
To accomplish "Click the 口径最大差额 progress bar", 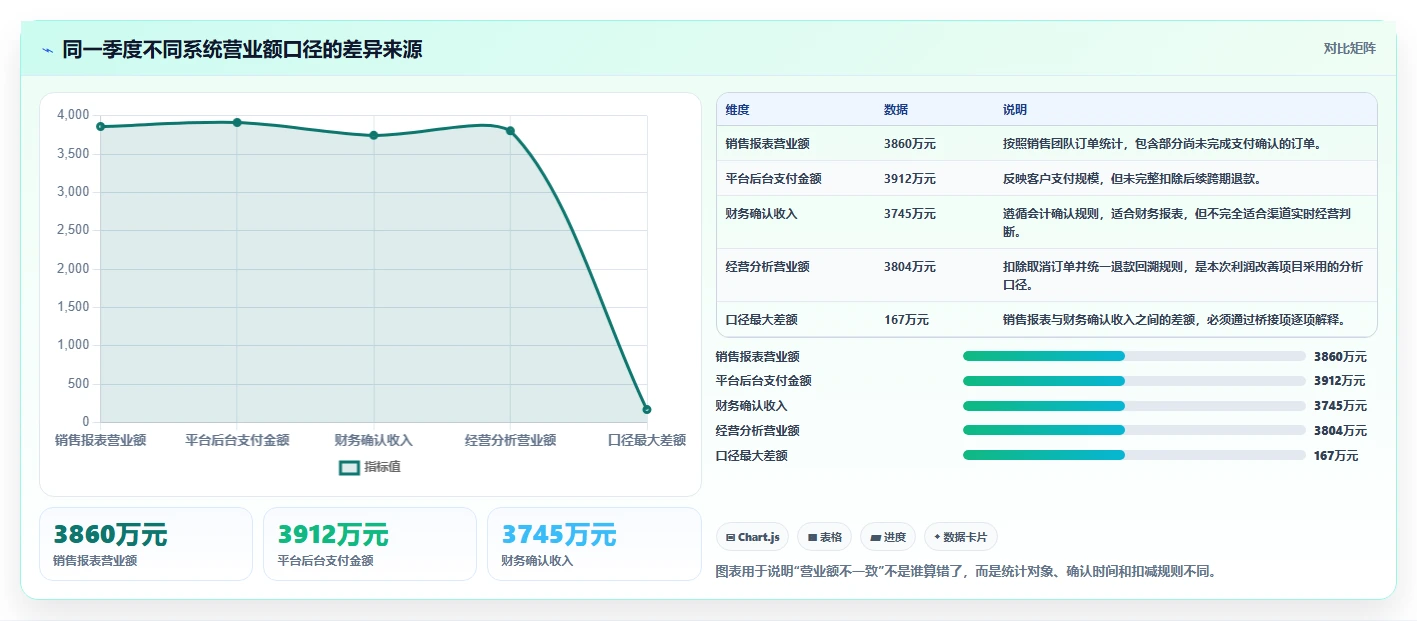I will pyautogui.click(x=1134, y=455).
